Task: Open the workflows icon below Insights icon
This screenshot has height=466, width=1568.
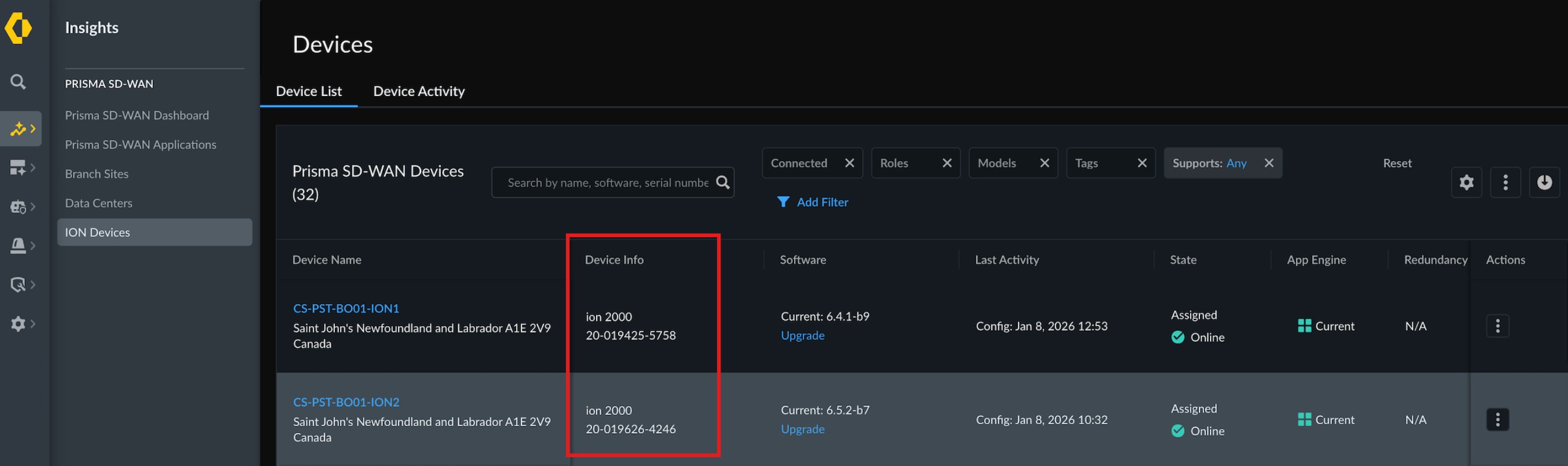Action: [x=18, y=168]
